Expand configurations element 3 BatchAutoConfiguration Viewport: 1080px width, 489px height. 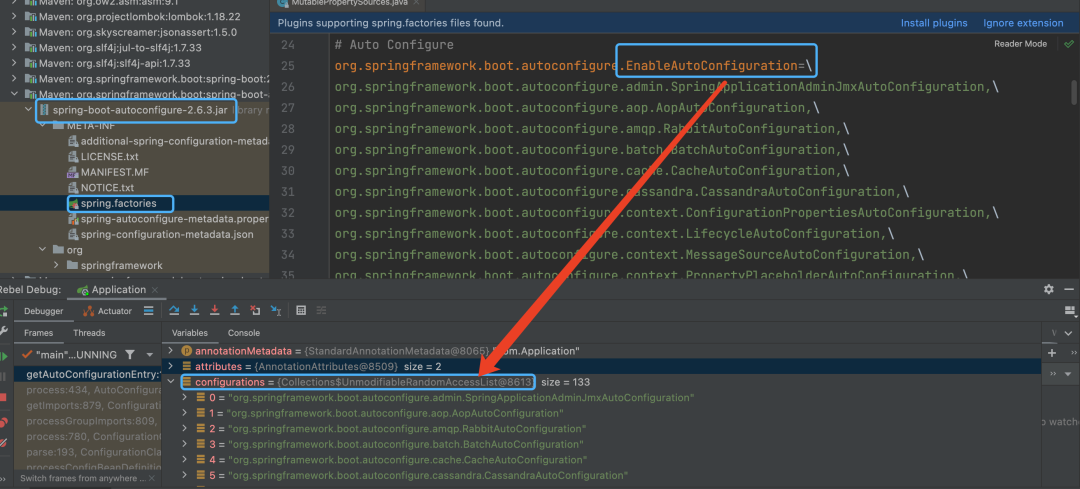click(185, 444)
